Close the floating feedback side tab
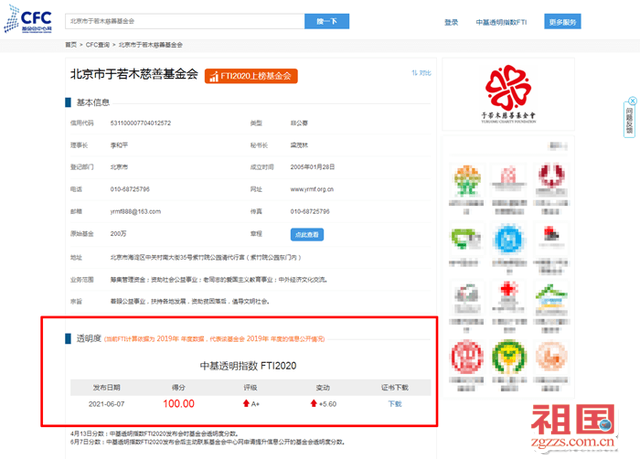640x459 pixels. point(632,100)
